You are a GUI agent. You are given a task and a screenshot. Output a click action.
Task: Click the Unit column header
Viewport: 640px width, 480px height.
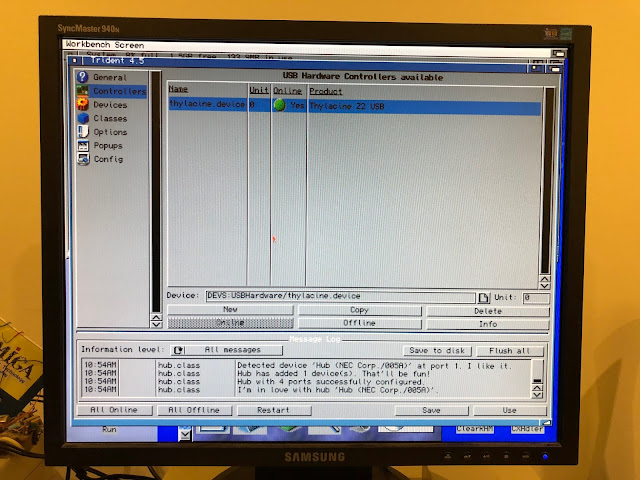coord(259,90)
